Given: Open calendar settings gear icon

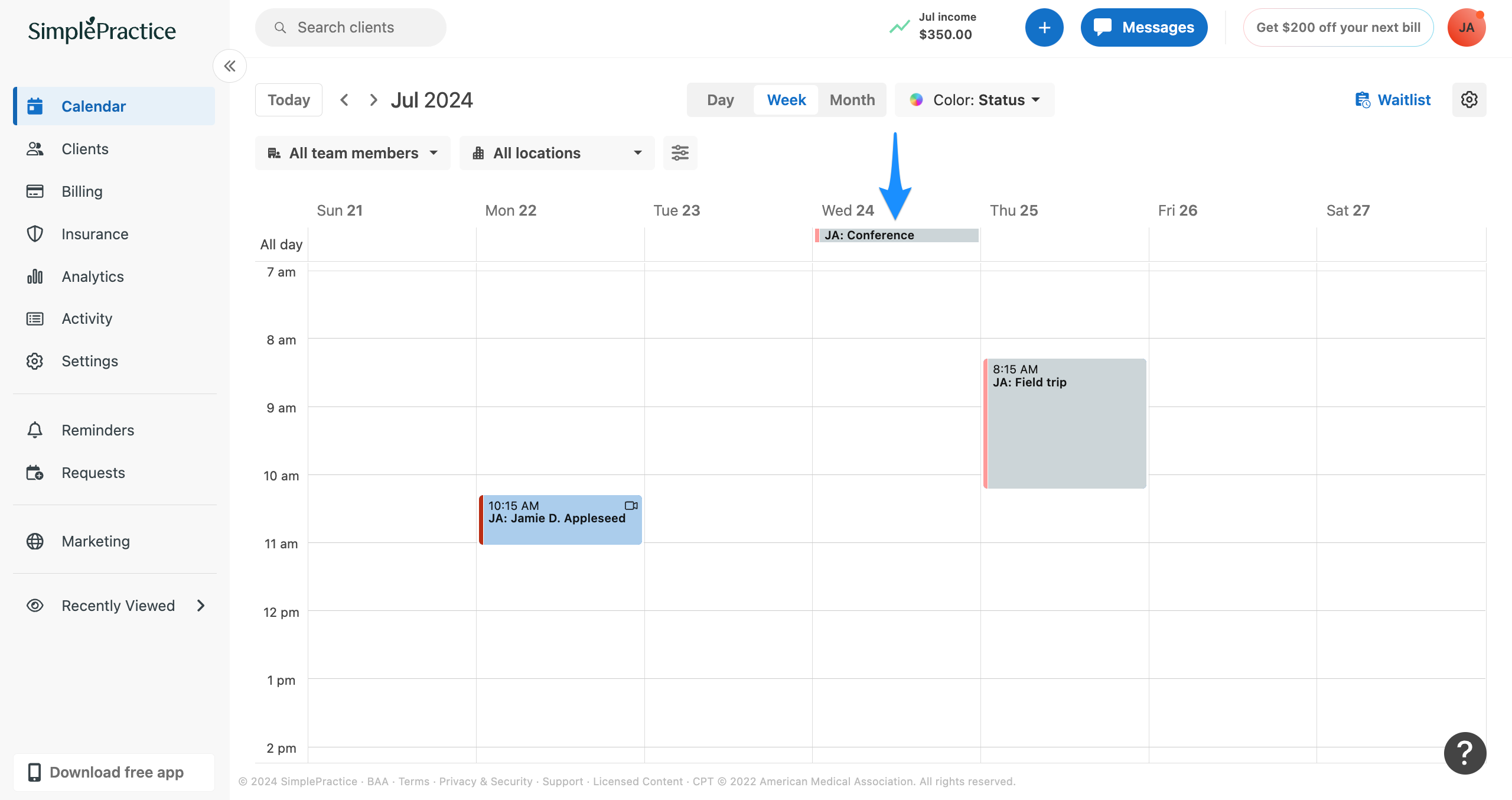Looking at the screenshot, I should tap(1469, 100).
